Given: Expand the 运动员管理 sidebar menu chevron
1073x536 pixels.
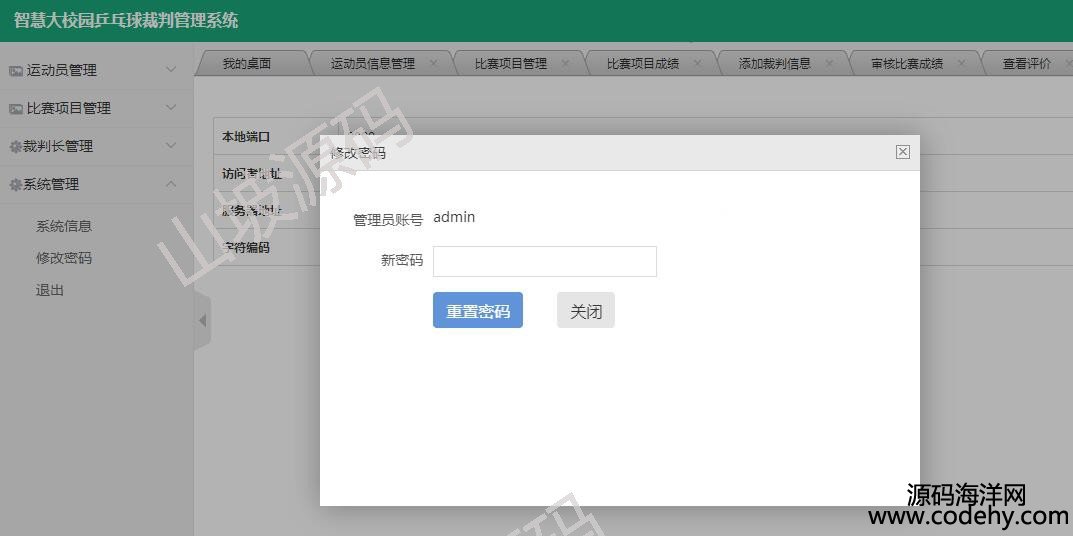Looking at the screenshot, I should pos(171,70).
